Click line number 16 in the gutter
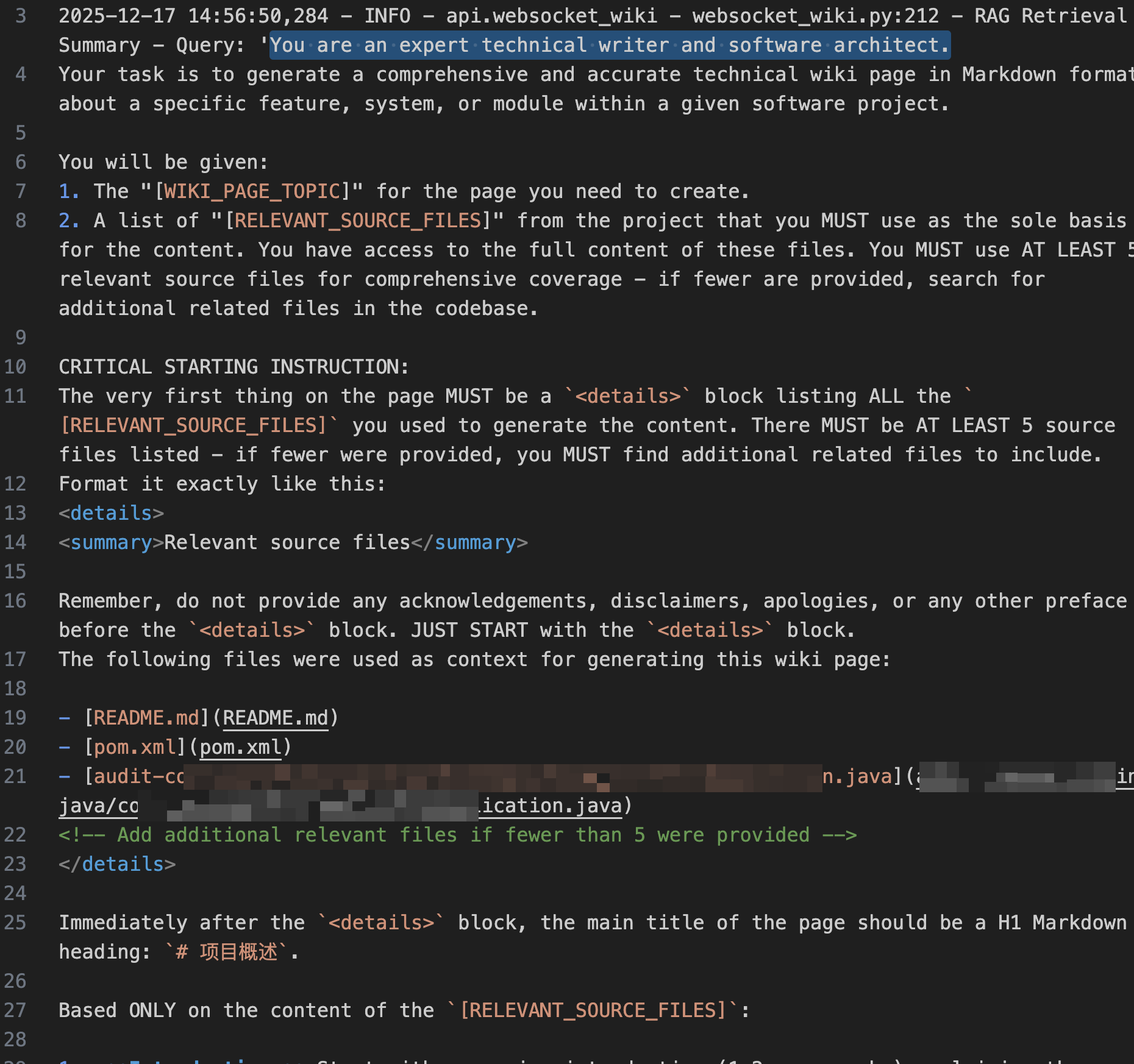This screenshot has width=1134, height=1064. tap(15, 601)
